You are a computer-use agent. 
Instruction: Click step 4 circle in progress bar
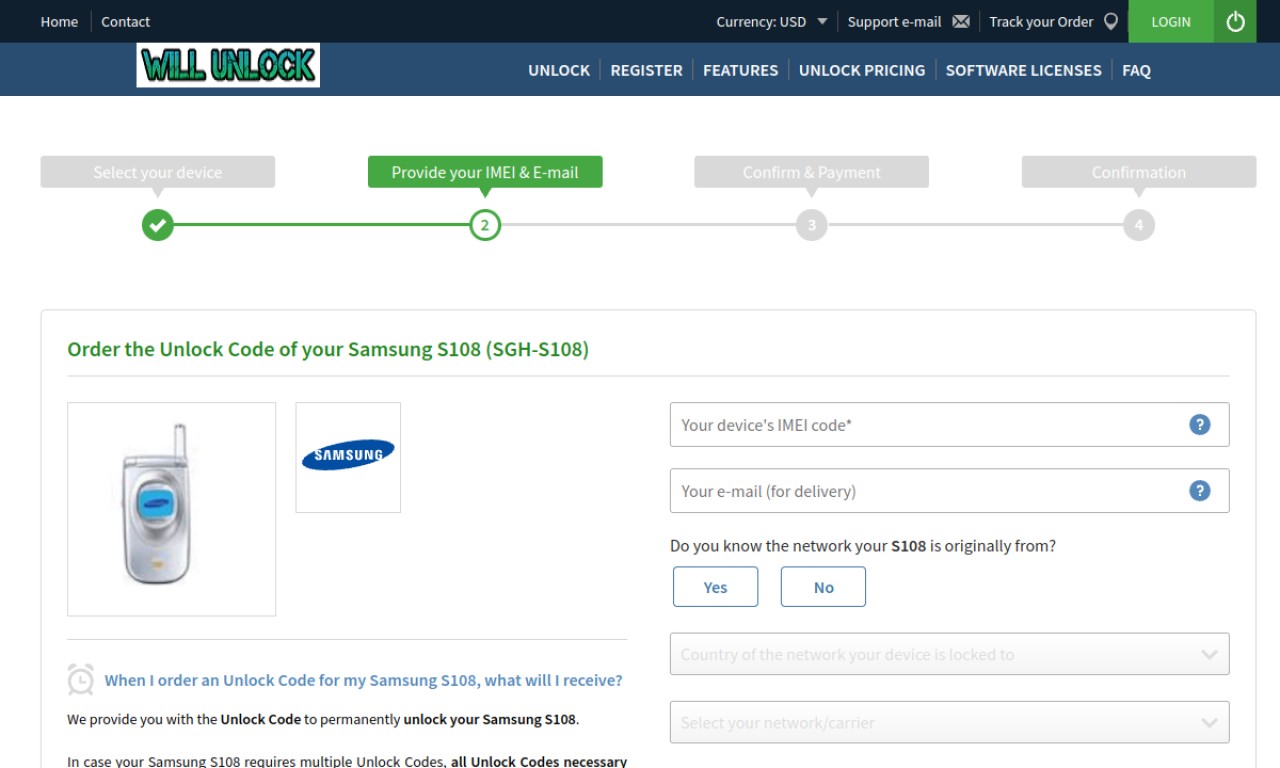(x=1139, y=225)
